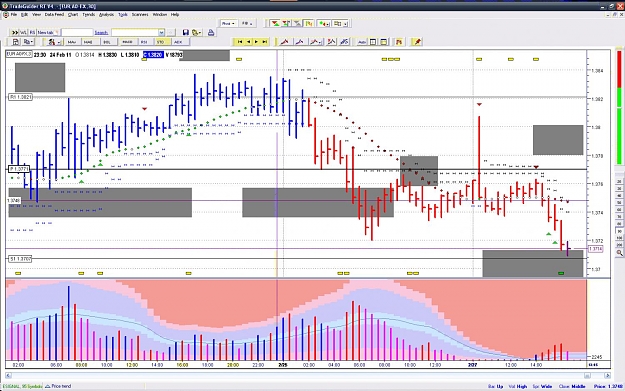Click the WL toolbar button

tap(24, 32)
